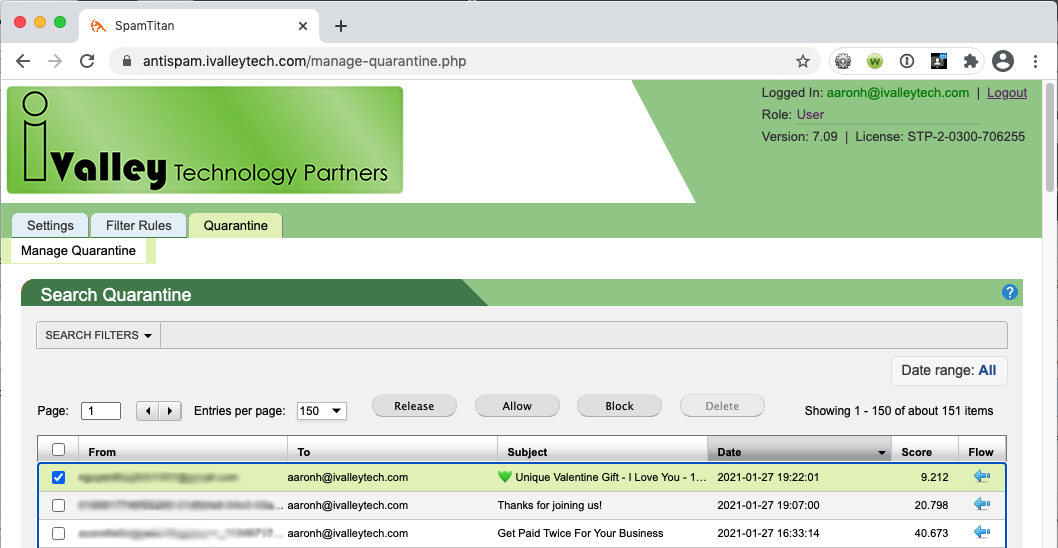Go to the next page arrow
Screen dimensions: 1058x548
pyautogui.click(x=171, y=410)
